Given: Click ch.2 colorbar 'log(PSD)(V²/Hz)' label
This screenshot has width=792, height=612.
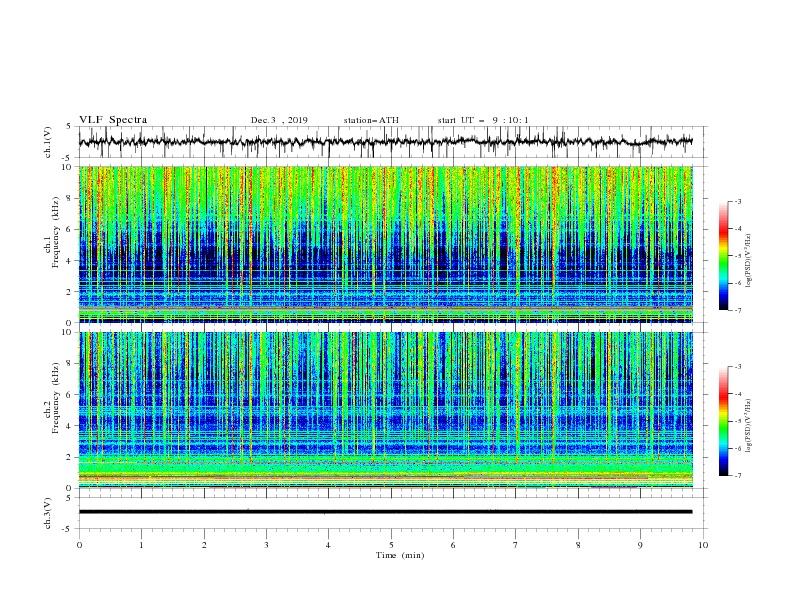Looking at the screenshot, I should (748, 426).
